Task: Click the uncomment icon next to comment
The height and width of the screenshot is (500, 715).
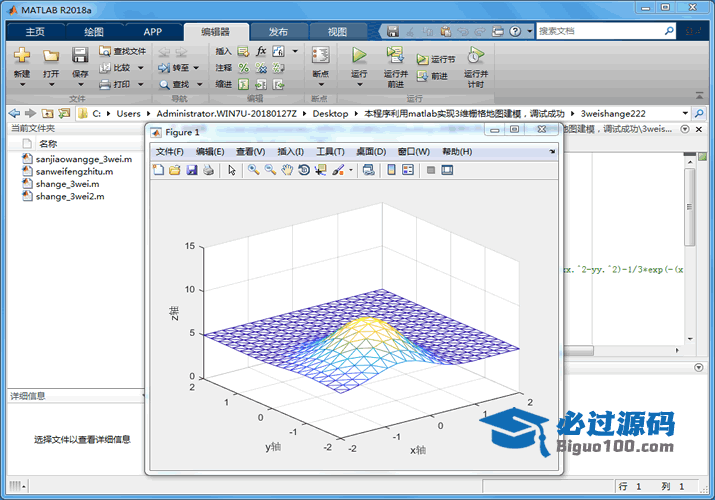Action: pyautogui.click(x=261, y=68)
